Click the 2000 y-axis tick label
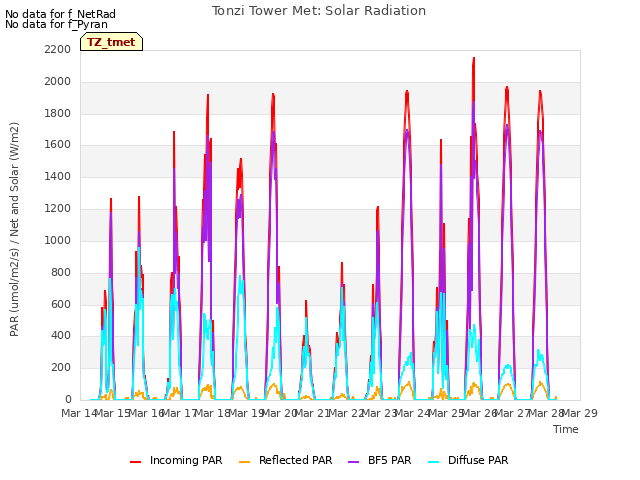This screenshot has width=640, height=480. (x=58, y=81)
